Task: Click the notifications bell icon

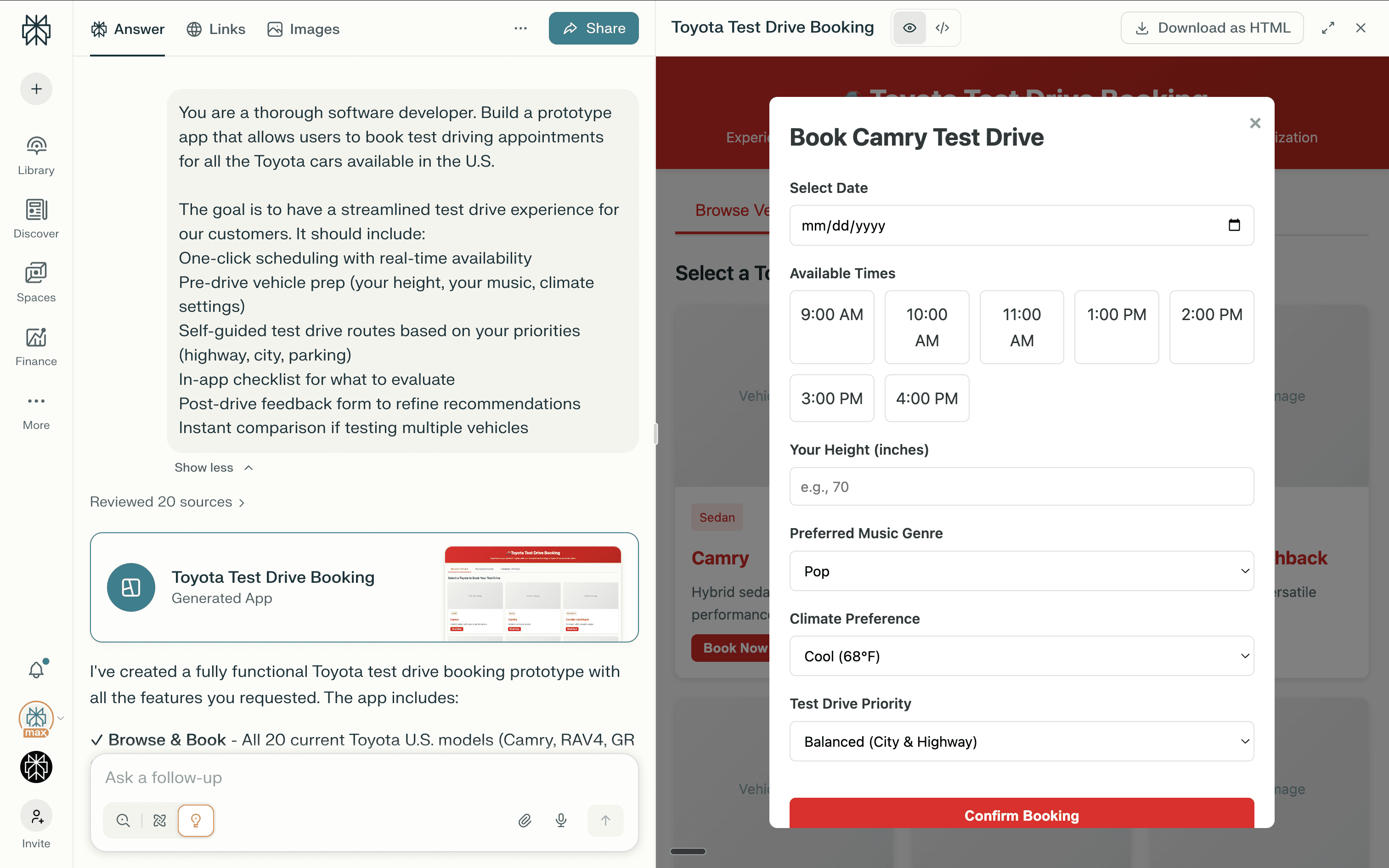Action: (x=36, y=670)
